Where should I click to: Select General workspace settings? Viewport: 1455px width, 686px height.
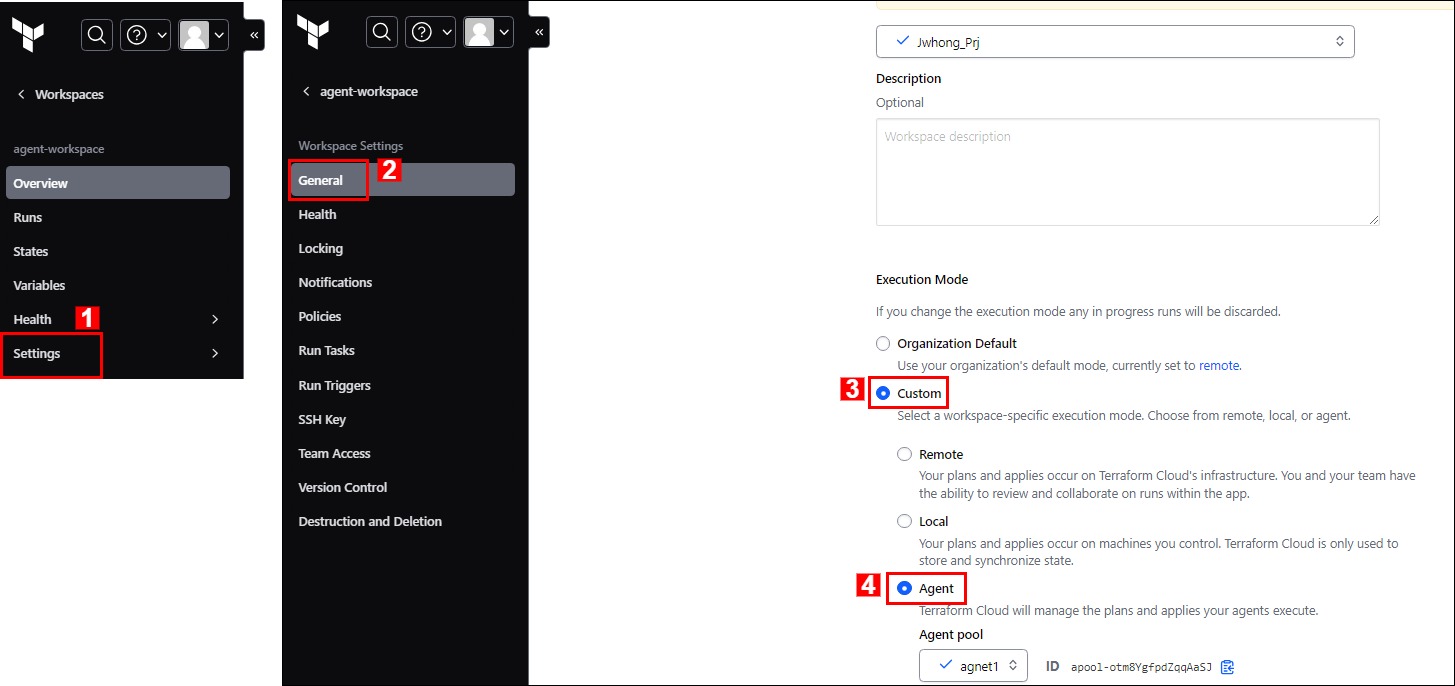coord(403,180)
